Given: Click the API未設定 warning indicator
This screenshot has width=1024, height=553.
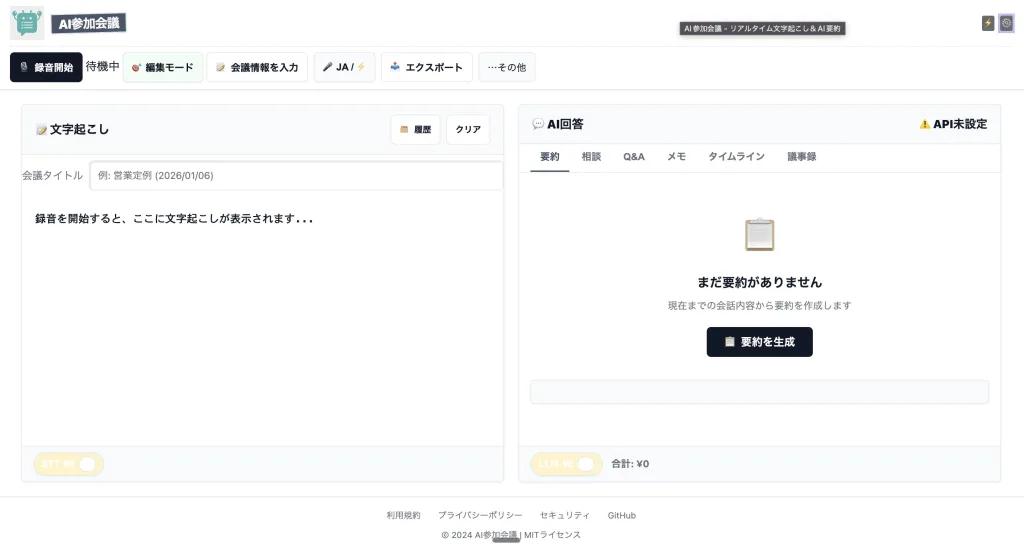Looking at the screenshot, I should point(953,124).
